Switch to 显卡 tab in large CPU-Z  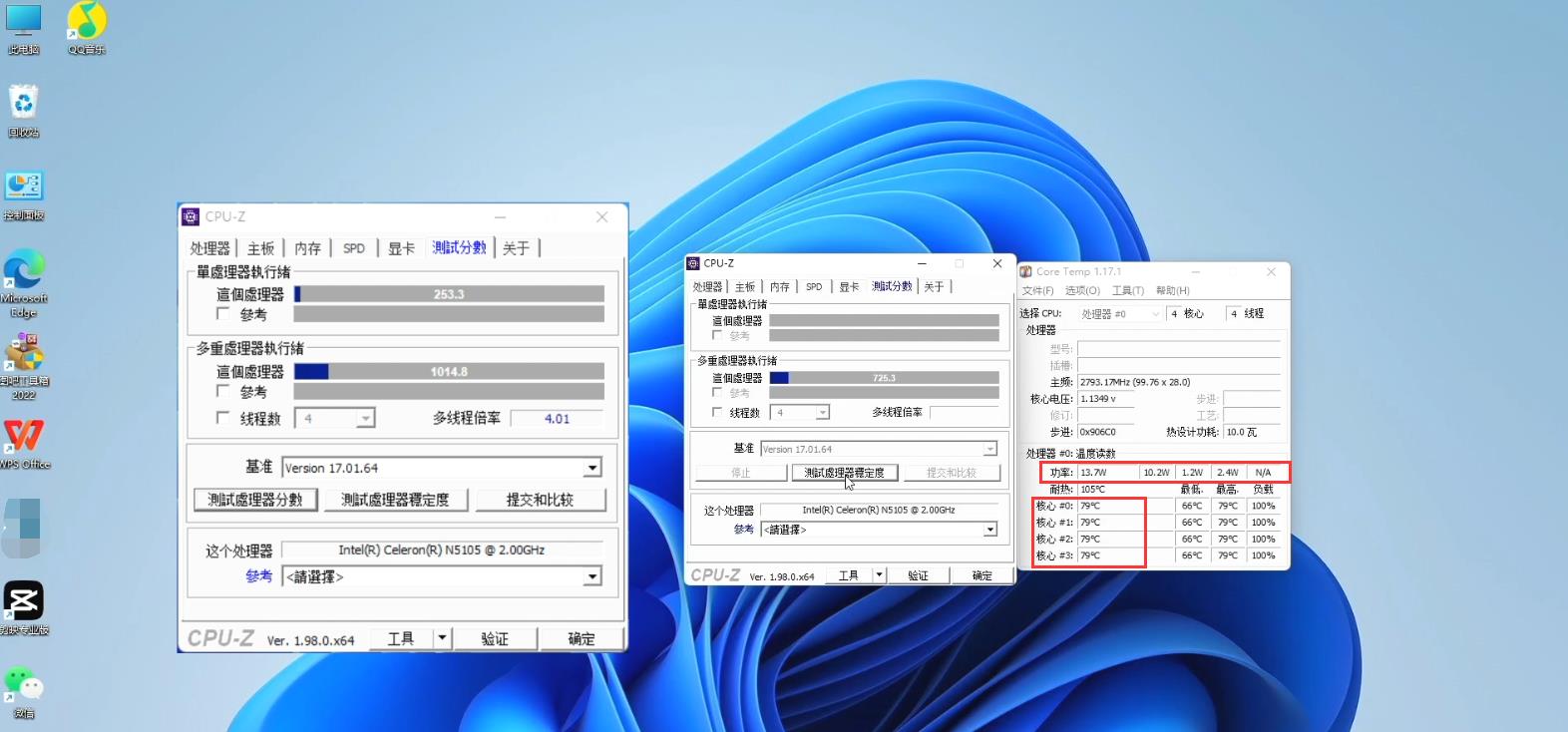[x=401, y=248]
